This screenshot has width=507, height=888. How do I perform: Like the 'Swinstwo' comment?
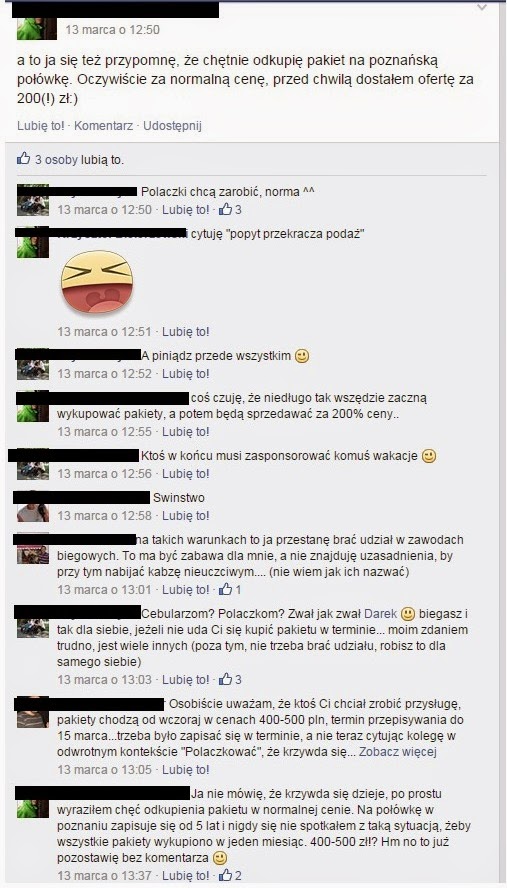(186, 515)
